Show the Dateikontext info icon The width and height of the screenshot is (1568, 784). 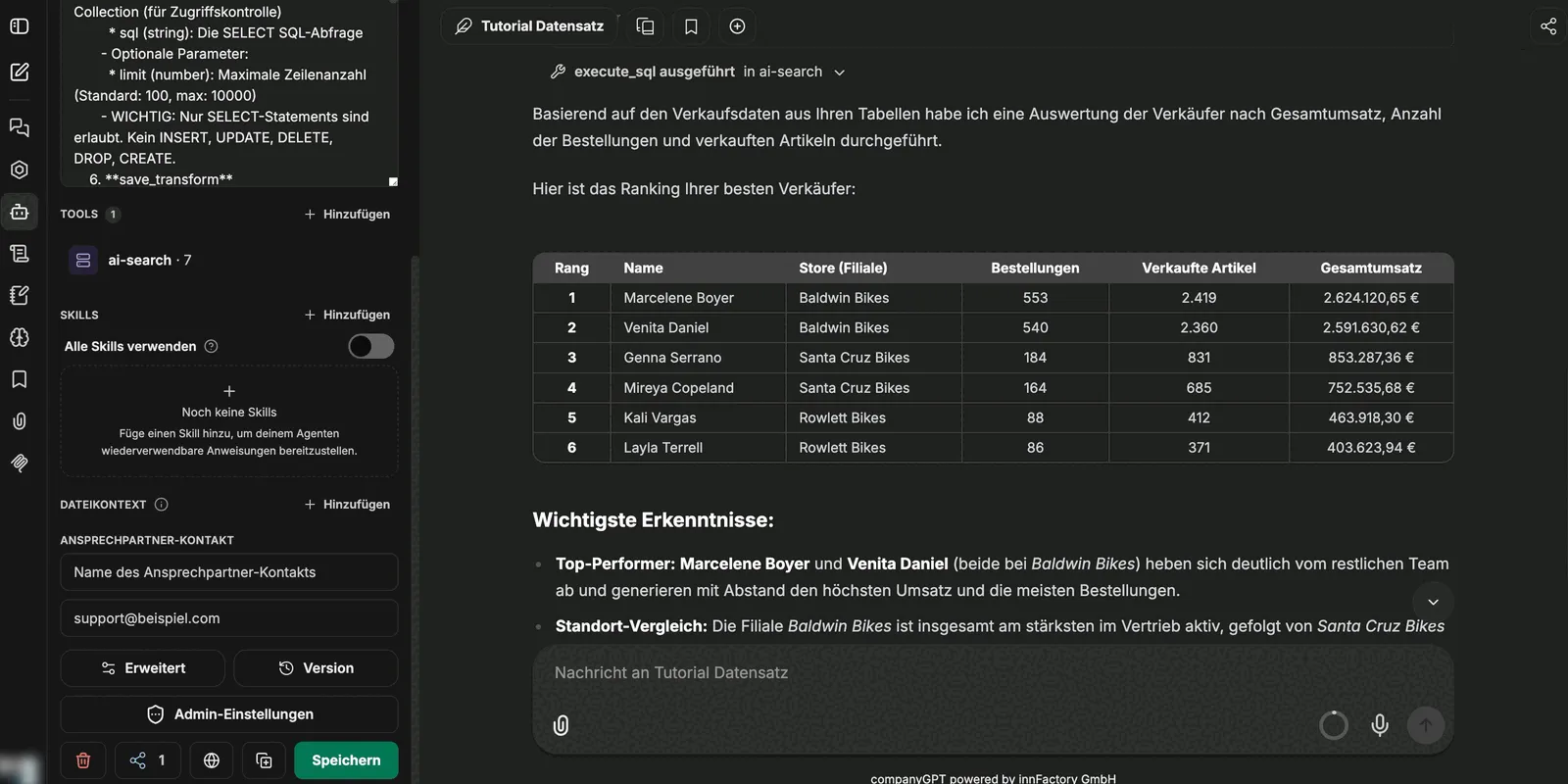tap(162, 505)
